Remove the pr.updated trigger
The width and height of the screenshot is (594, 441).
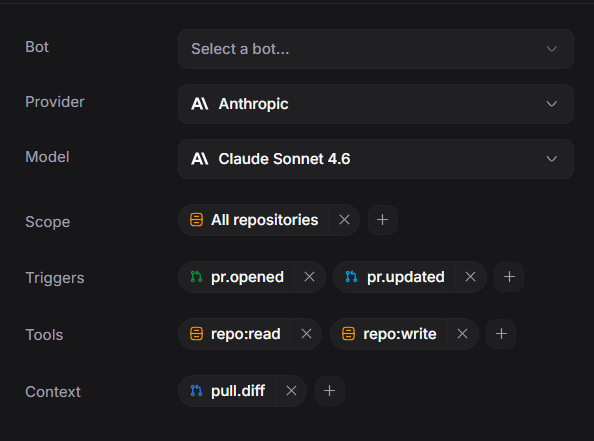(x=470, y=277)
